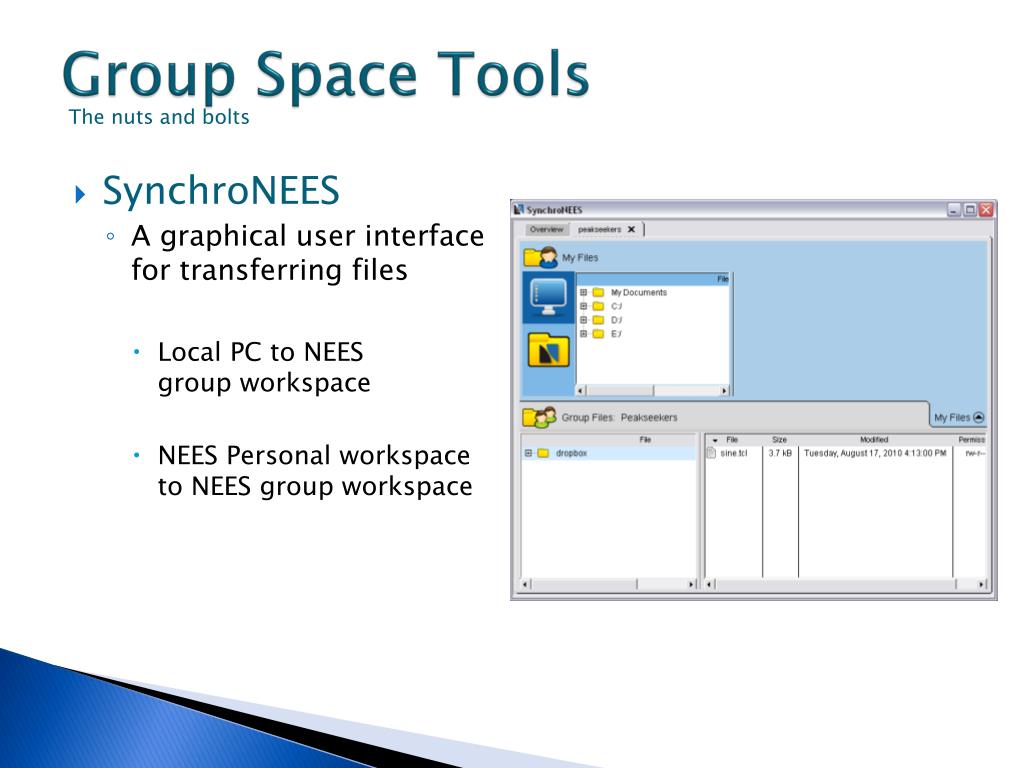Select the local computer monitor icon
Screen dimensions: 1024x768
click(549, 297)
